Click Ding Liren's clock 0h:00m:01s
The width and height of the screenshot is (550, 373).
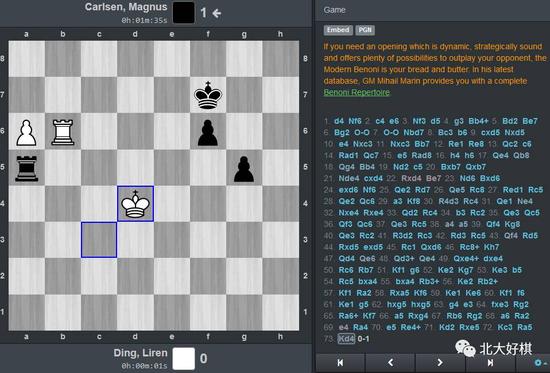tap(144, 366)
